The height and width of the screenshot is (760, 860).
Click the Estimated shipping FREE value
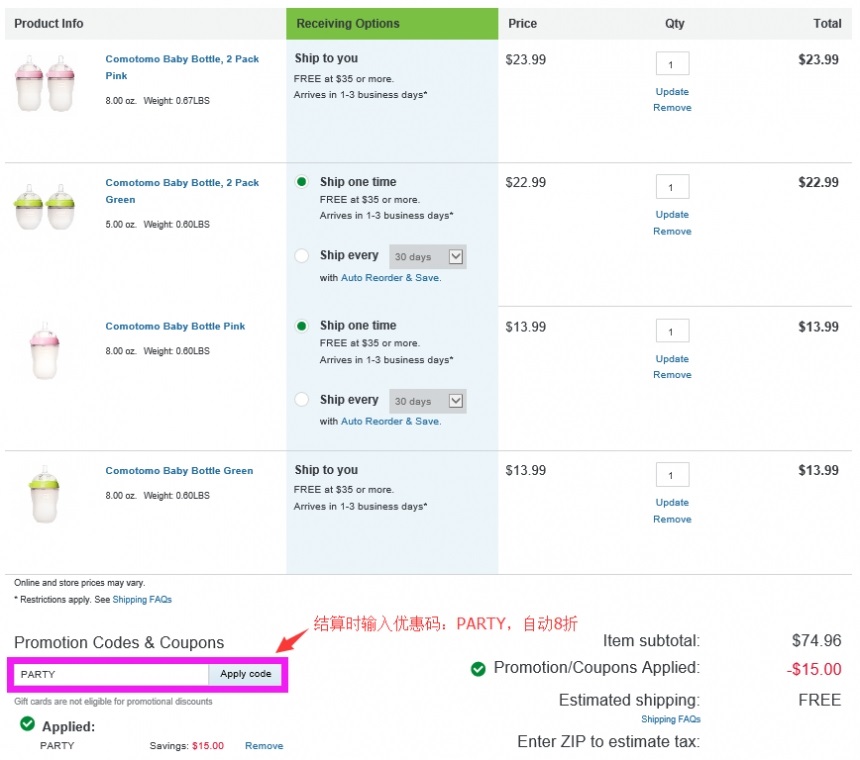click(819, 700)
